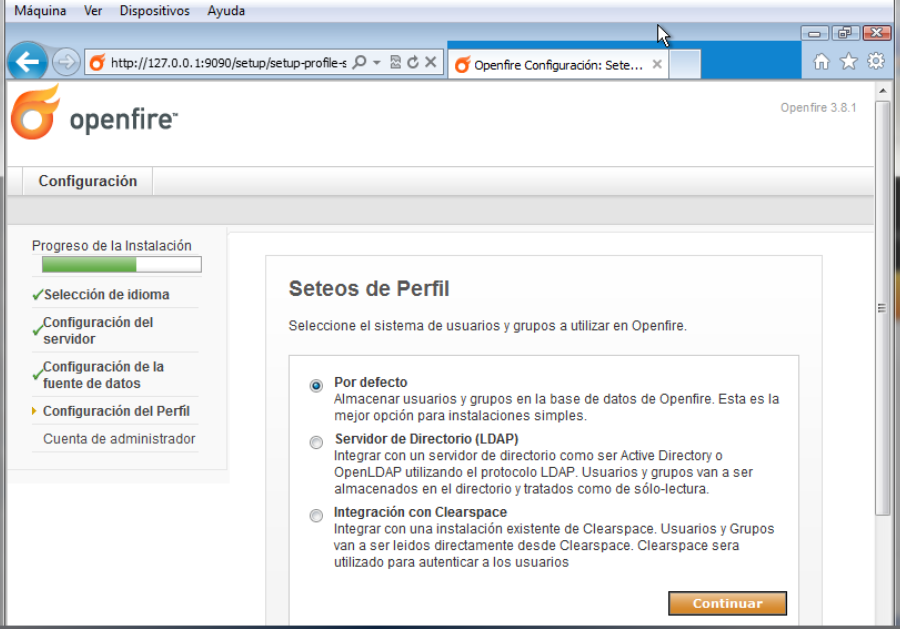Close the Openfire Configuración browser tab

[657, 64]
